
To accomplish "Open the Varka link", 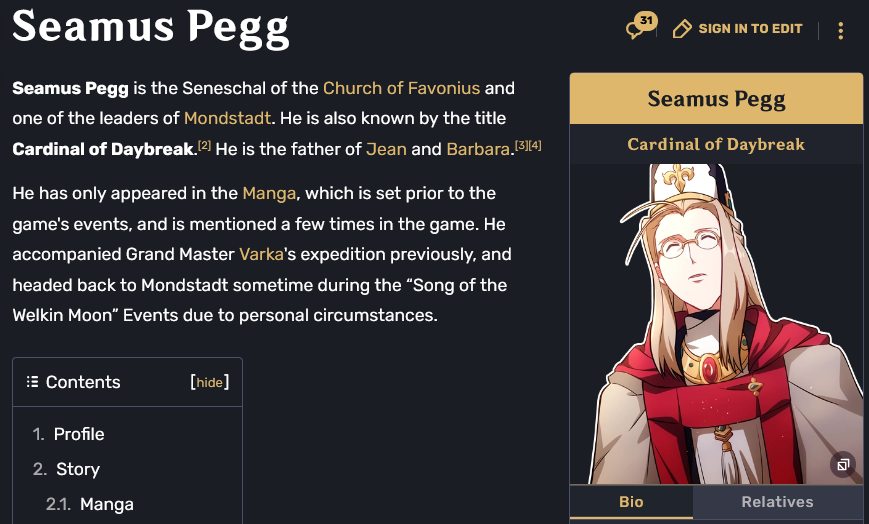I will click(262, 254).
